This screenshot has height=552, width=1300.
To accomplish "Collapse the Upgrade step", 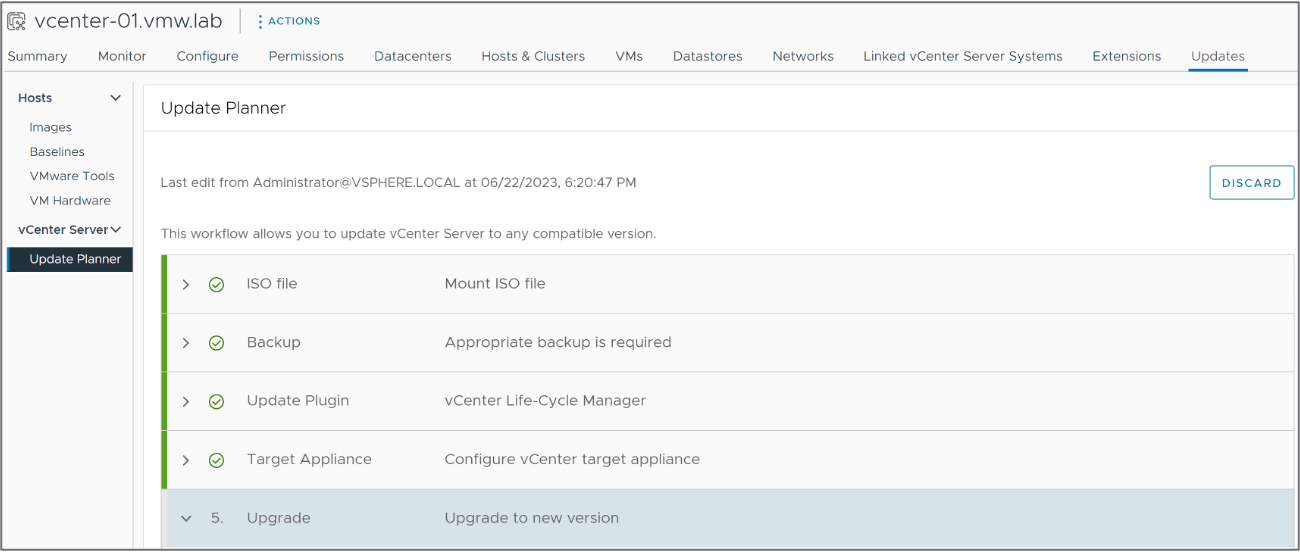I will pyautogui.click(x=186, y=518).
